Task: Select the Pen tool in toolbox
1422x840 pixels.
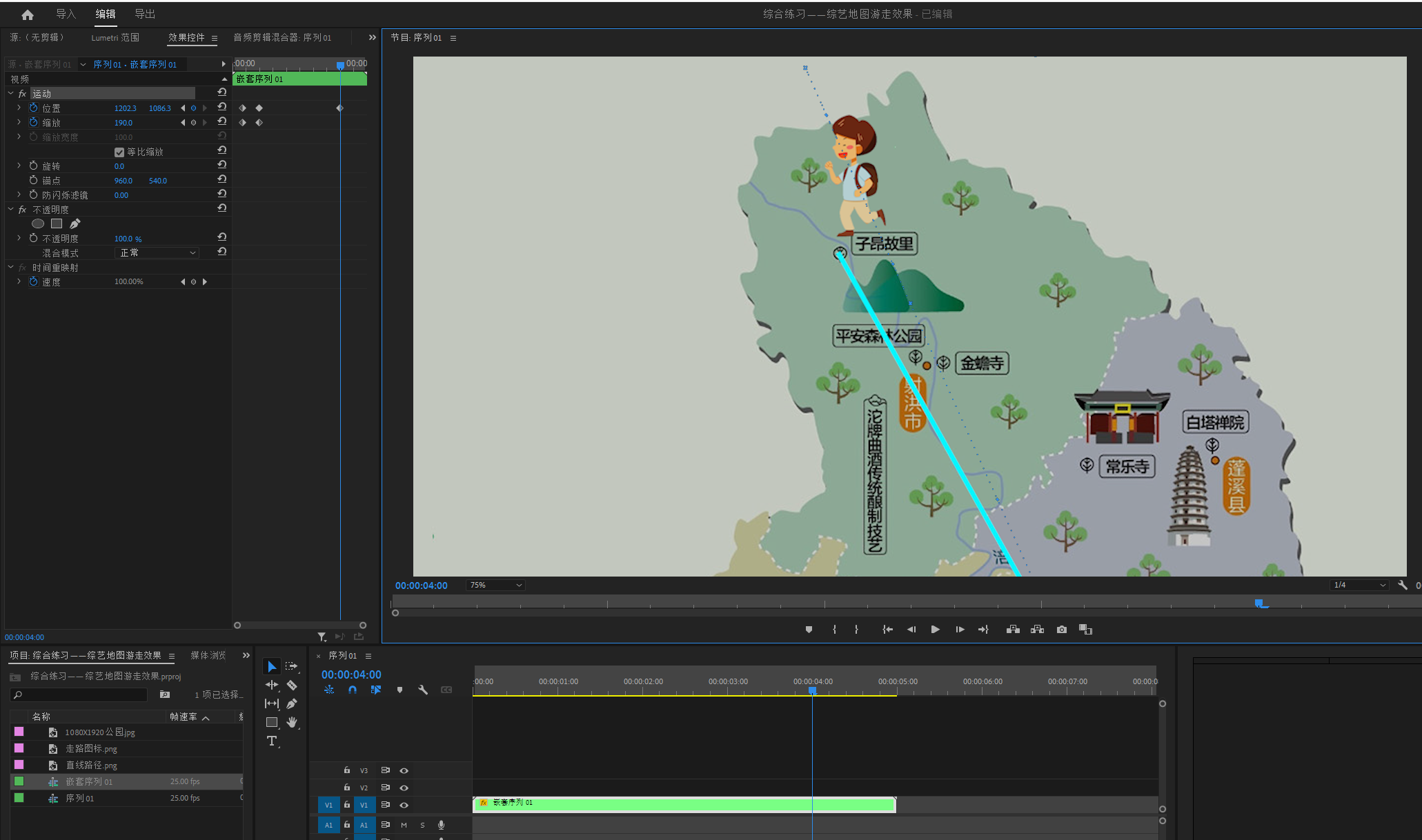Action: (292, 703)
